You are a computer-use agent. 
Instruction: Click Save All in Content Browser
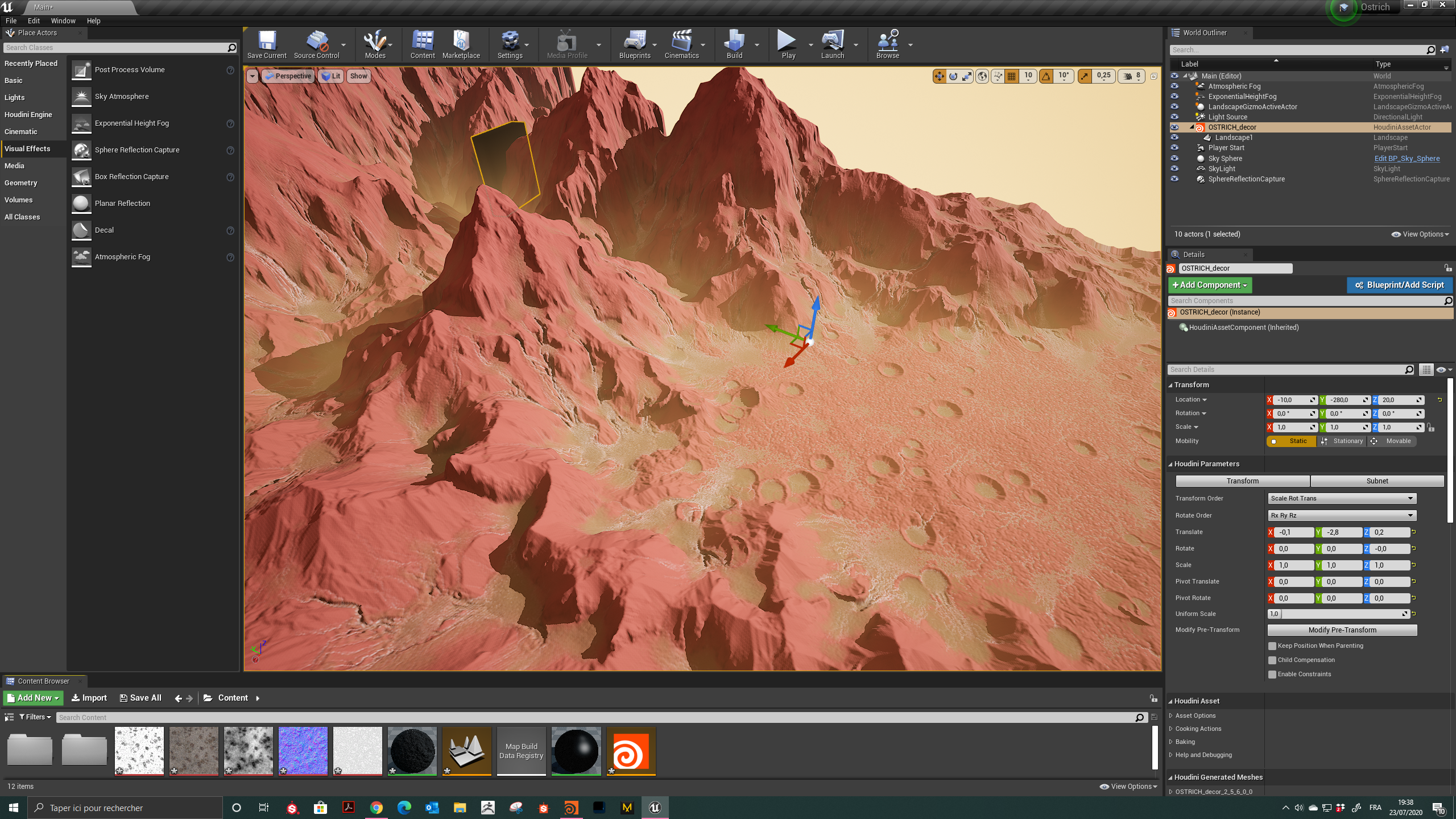click(x=140, y=698)
